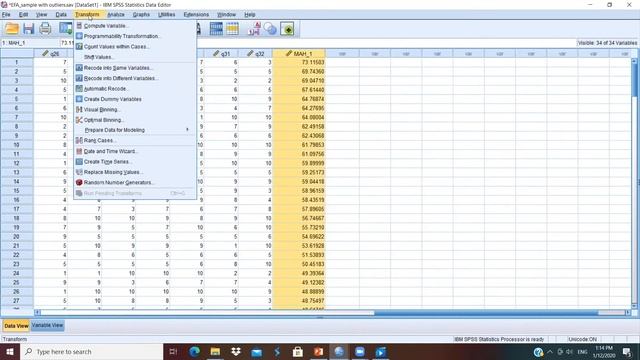Open the Graphs menu
The width and height of the screenshot is (640, 360).
(141, 14)
